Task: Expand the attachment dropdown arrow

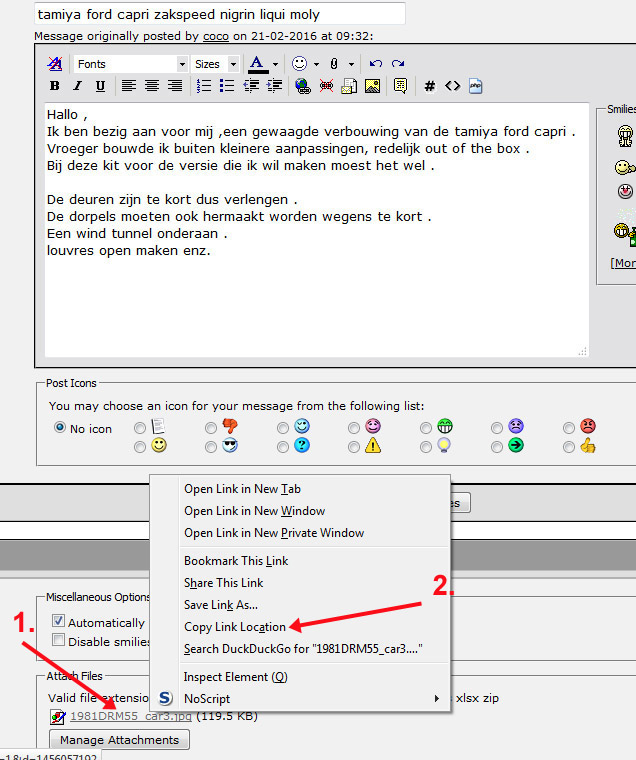Action: (x=351, y=64)
